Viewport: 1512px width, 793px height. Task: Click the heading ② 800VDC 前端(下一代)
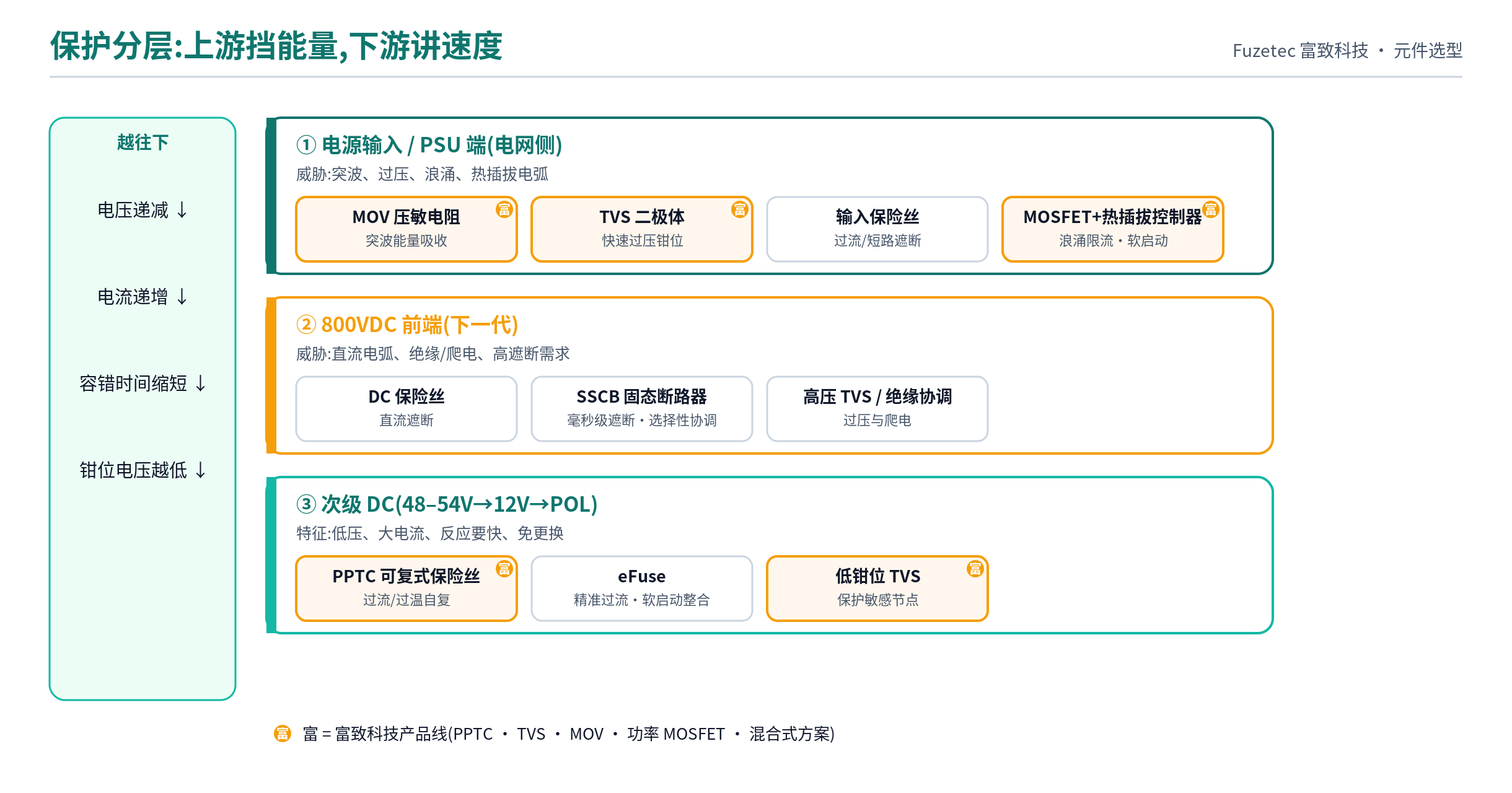tap(407, 325)
